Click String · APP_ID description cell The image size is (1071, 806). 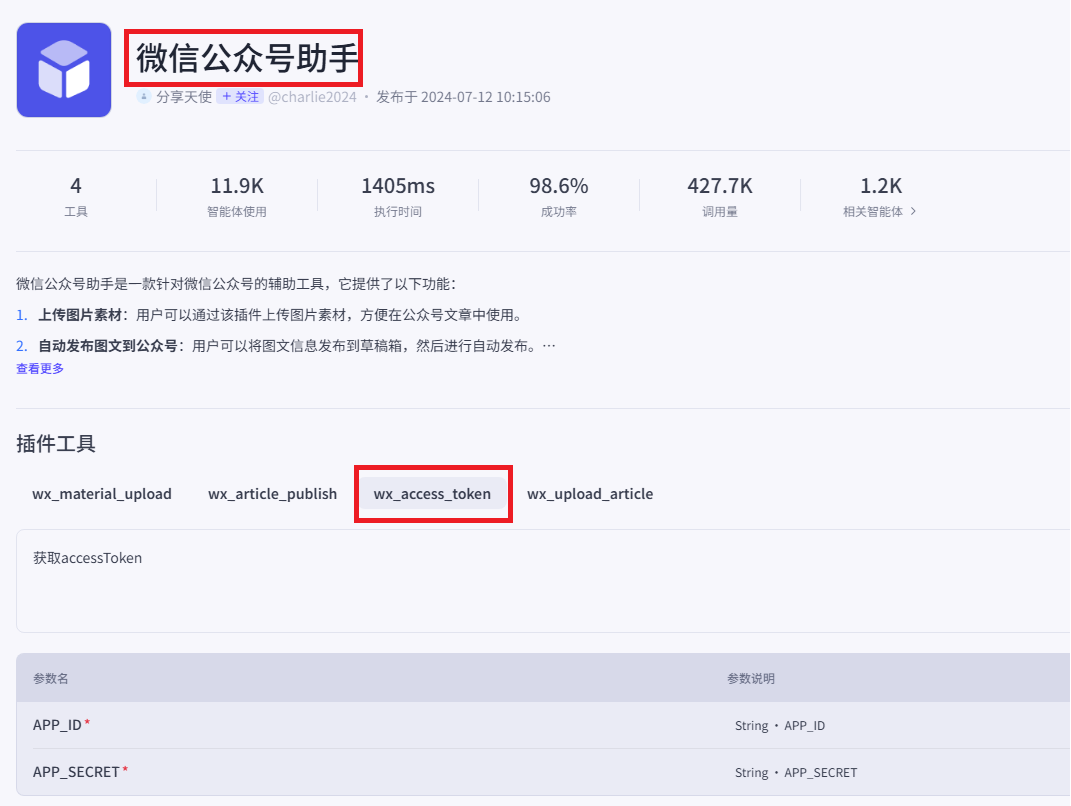click(780, 725)
